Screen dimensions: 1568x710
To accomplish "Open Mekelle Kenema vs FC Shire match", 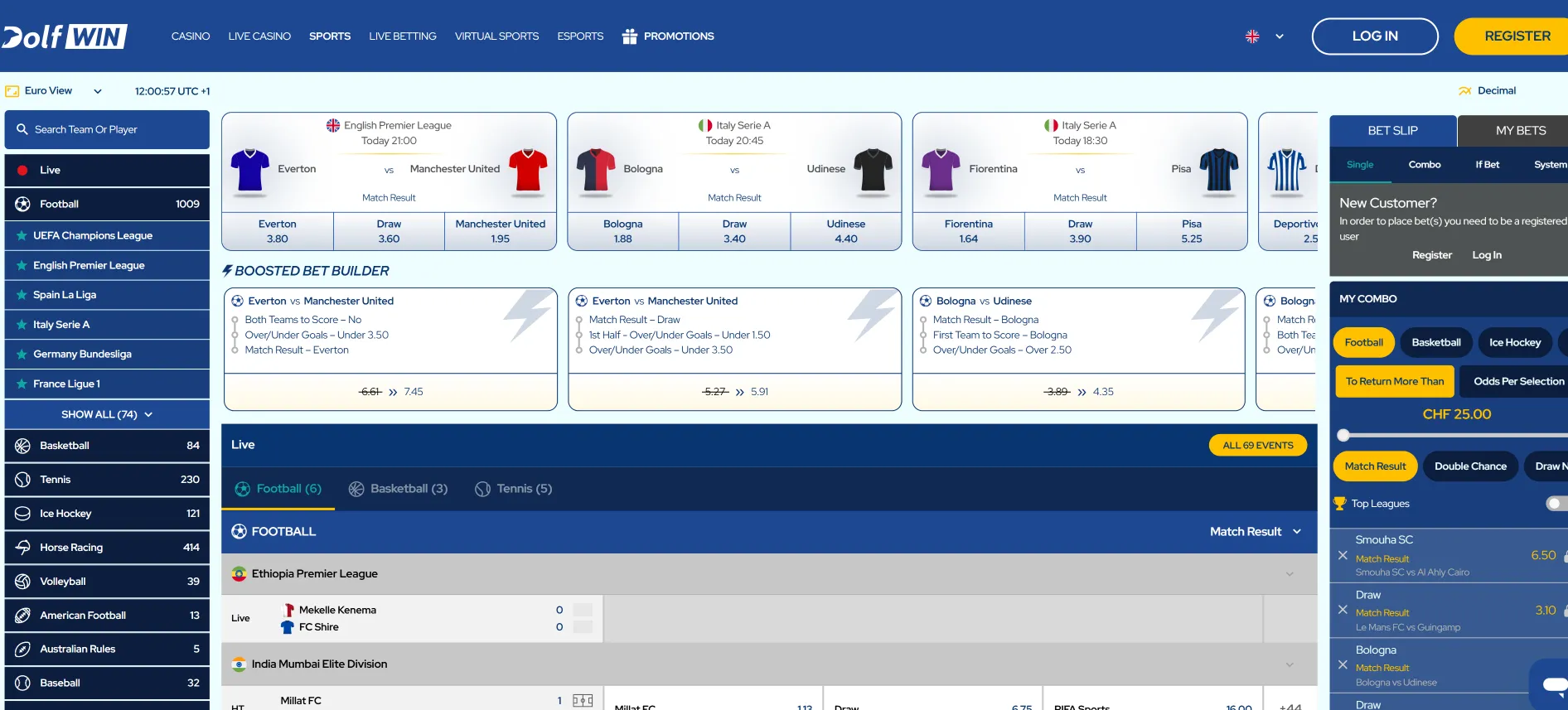I will 412,618.
